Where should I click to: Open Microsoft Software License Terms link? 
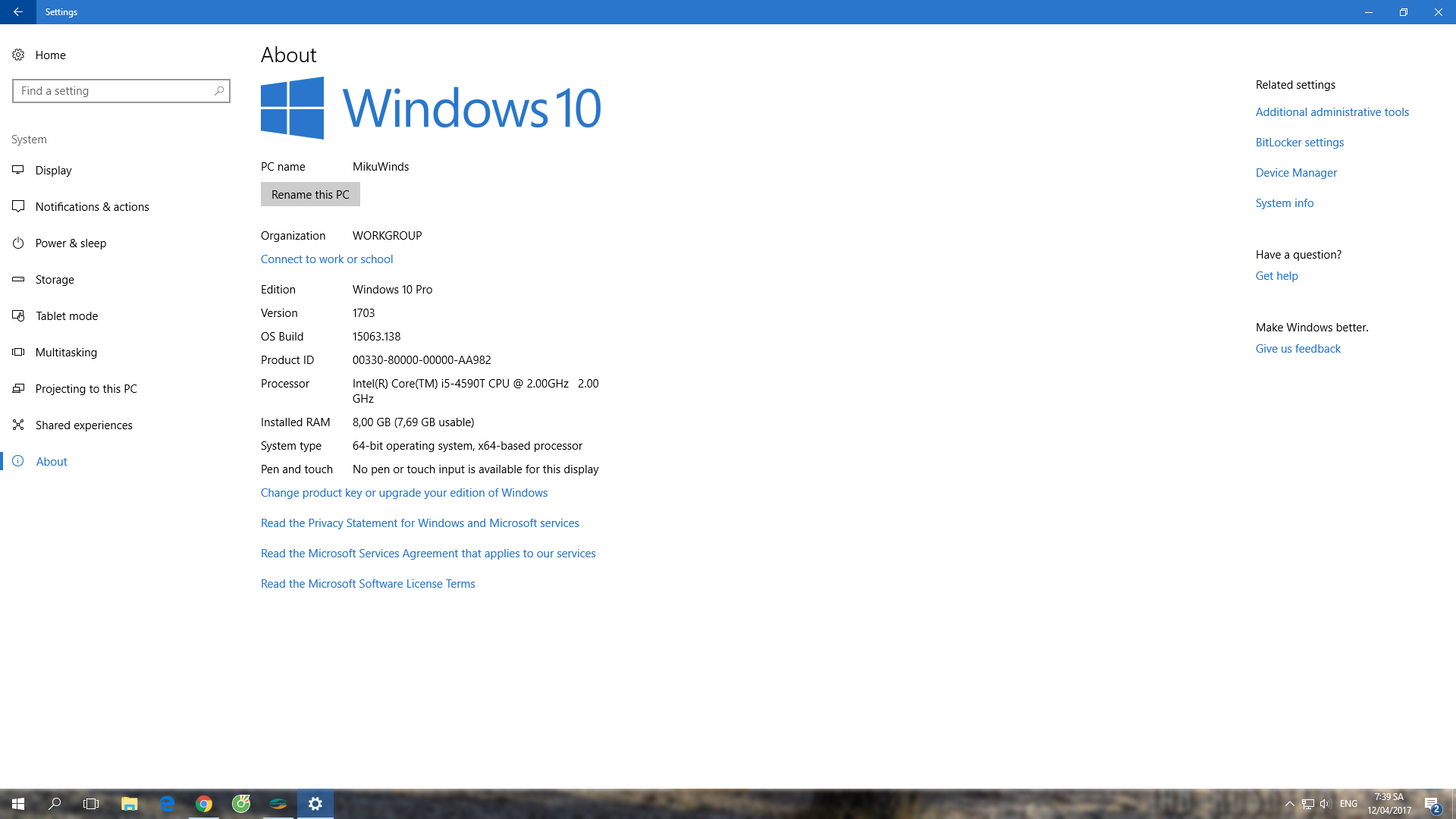[x=368, y=584]
